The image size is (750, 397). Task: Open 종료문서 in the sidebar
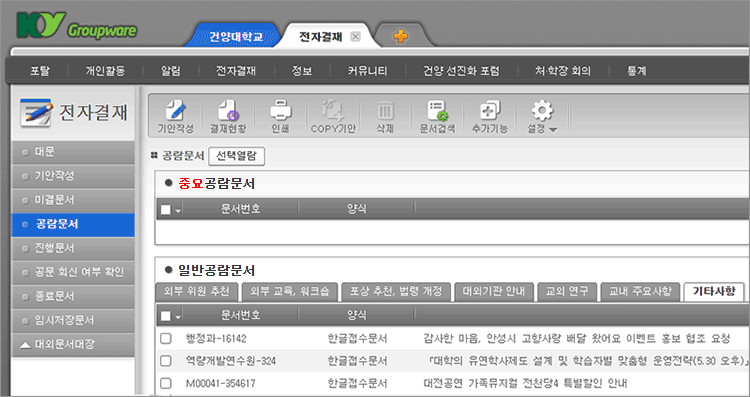tap(73, 296)
